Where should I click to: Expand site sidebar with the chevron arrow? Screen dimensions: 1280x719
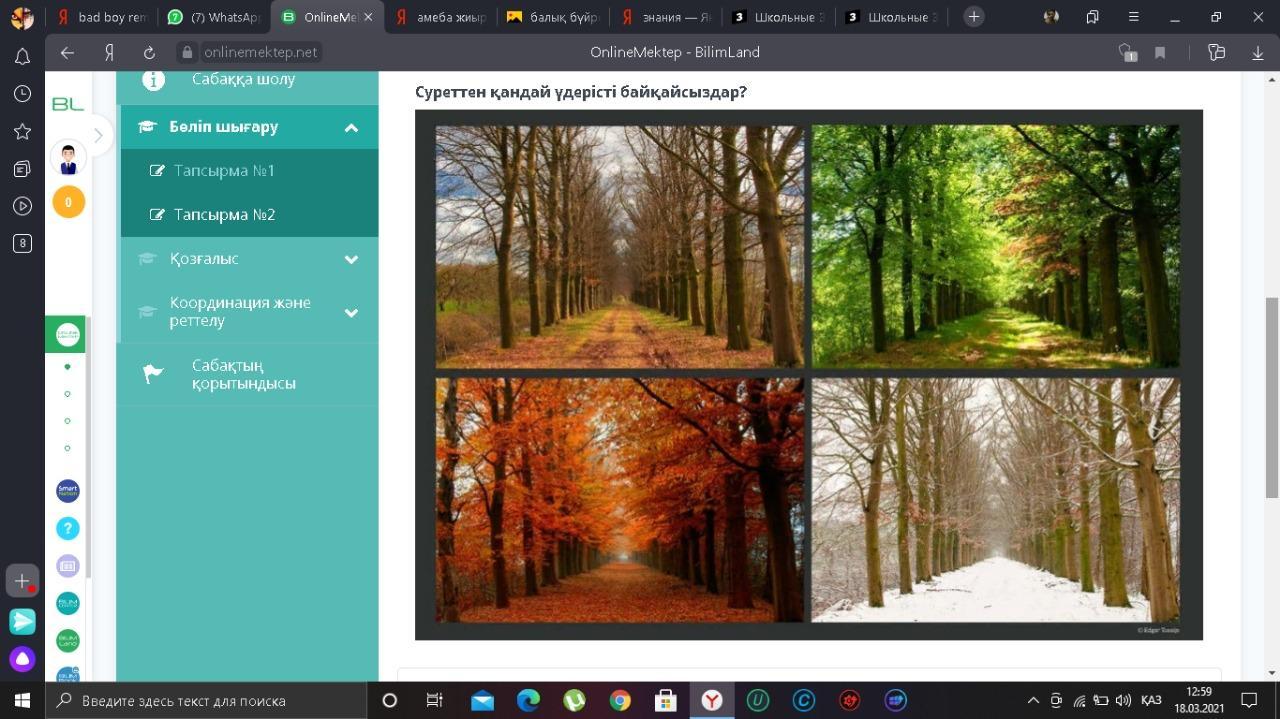click(x=98, y=135)
